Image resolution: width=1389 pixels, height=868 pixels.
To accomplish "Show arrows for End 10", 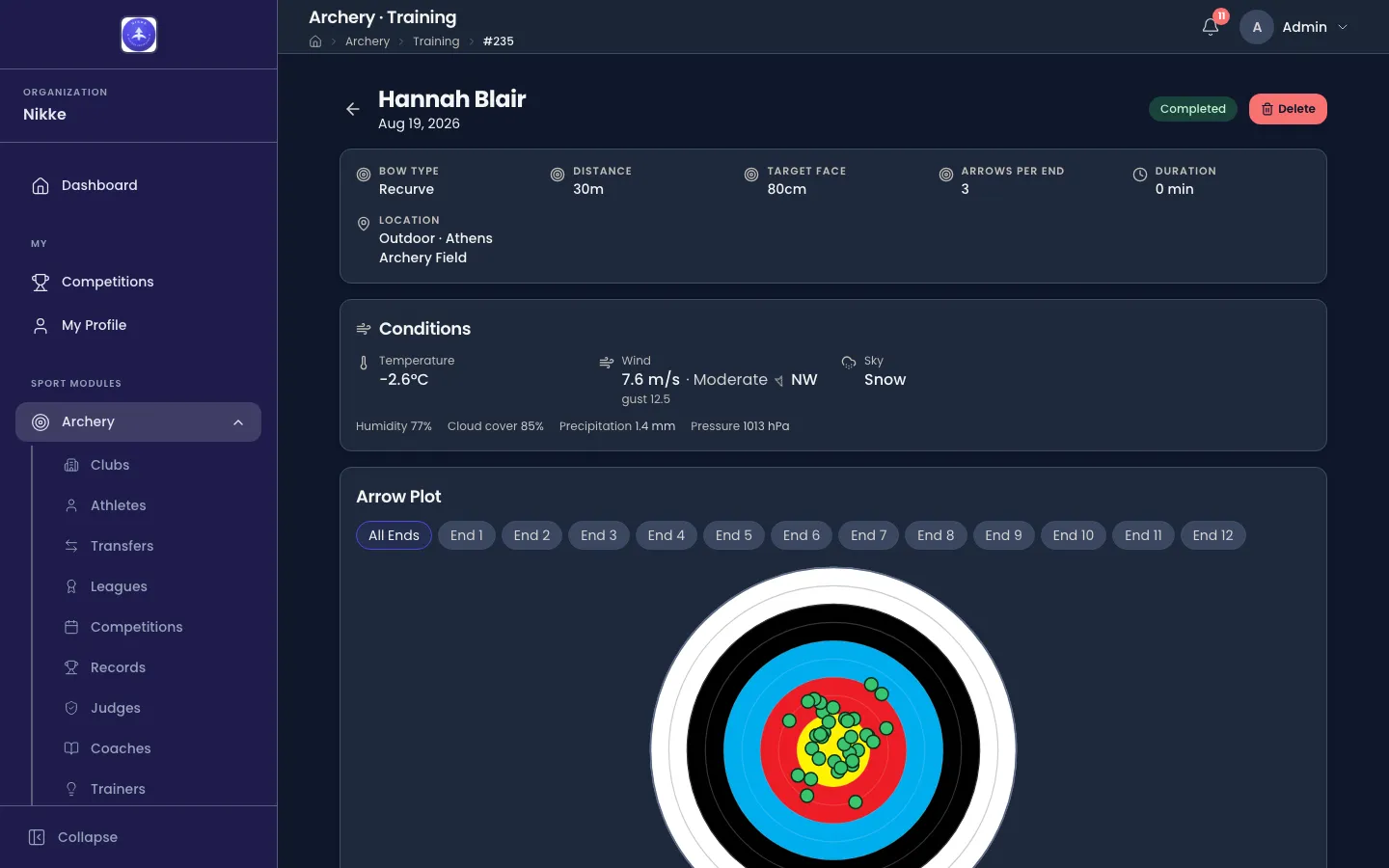I will [1074, 535].
